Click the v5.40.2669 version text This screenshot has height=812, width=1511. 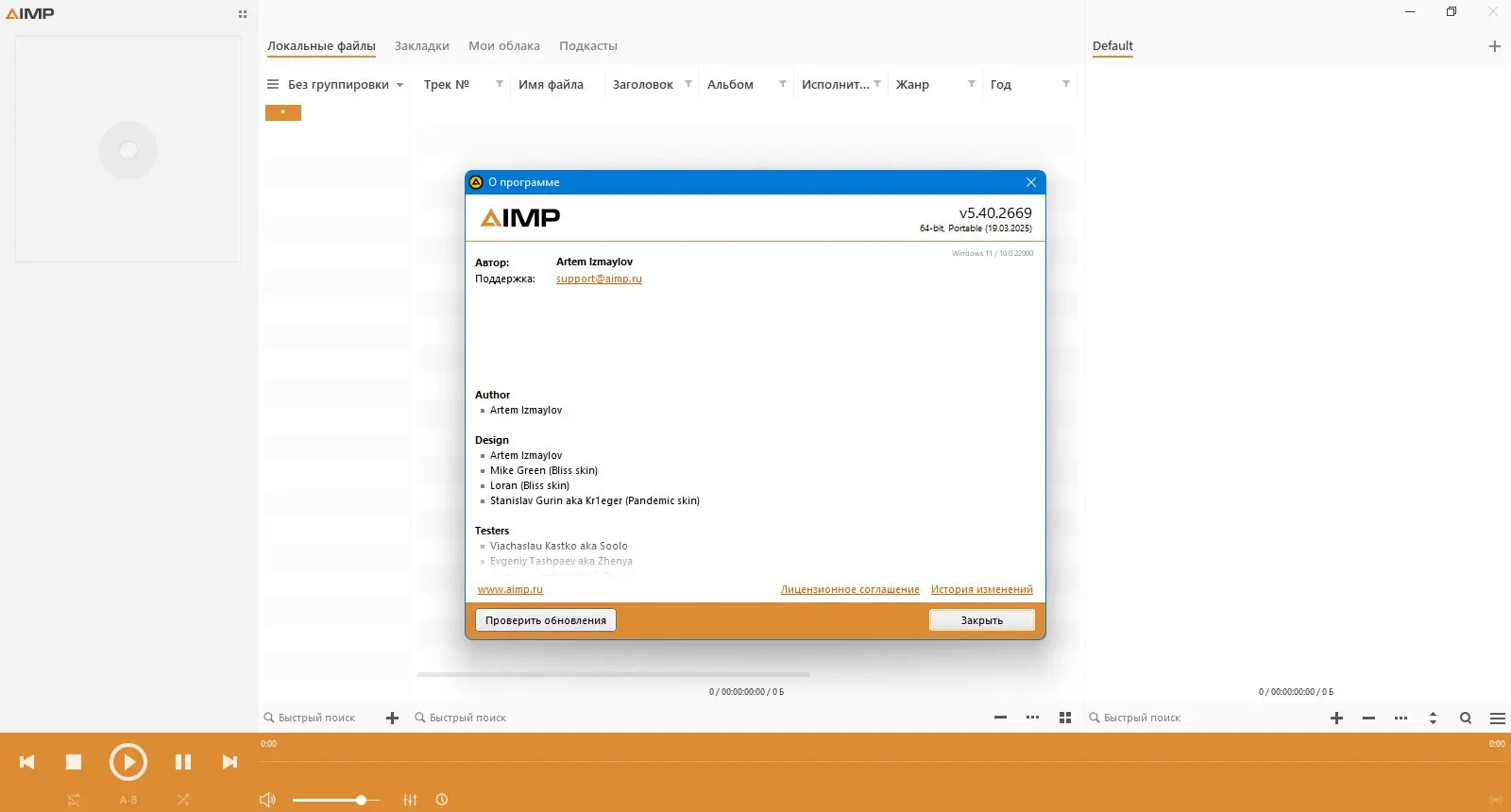(x=995, y=213)
